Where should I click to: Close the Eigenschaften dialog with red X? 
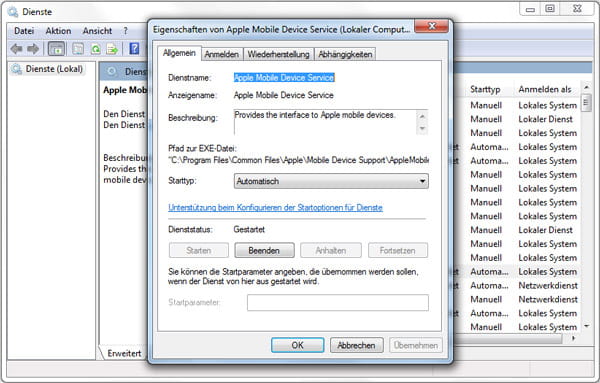(x=432, y=26)
